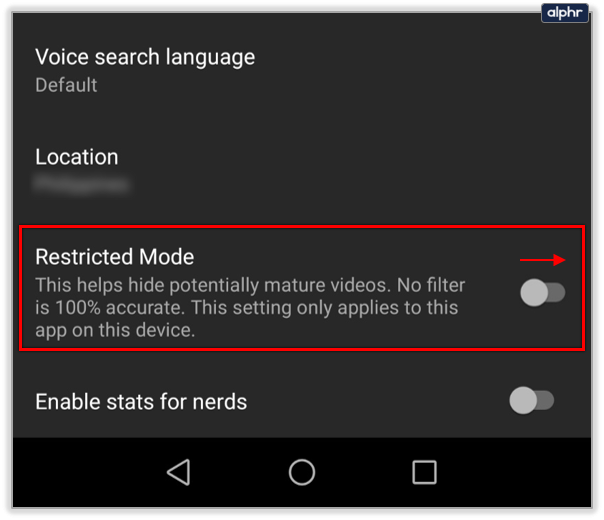Click the red arrow above the Restricted Mode switch

[x=542, y=260]
